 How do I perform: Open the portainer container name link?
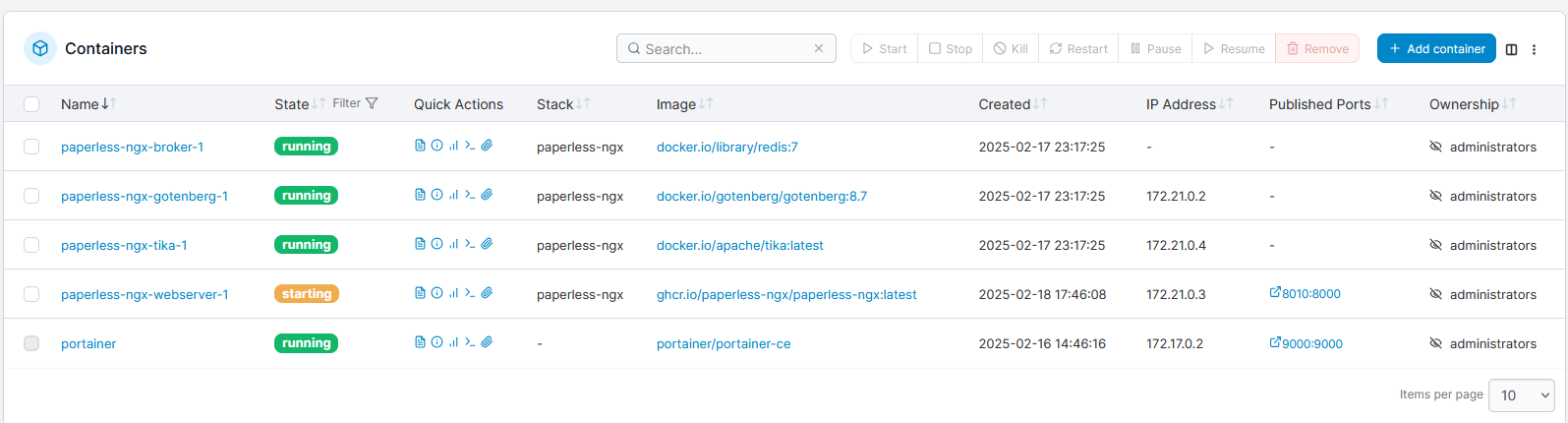click(x=88, y=343)
